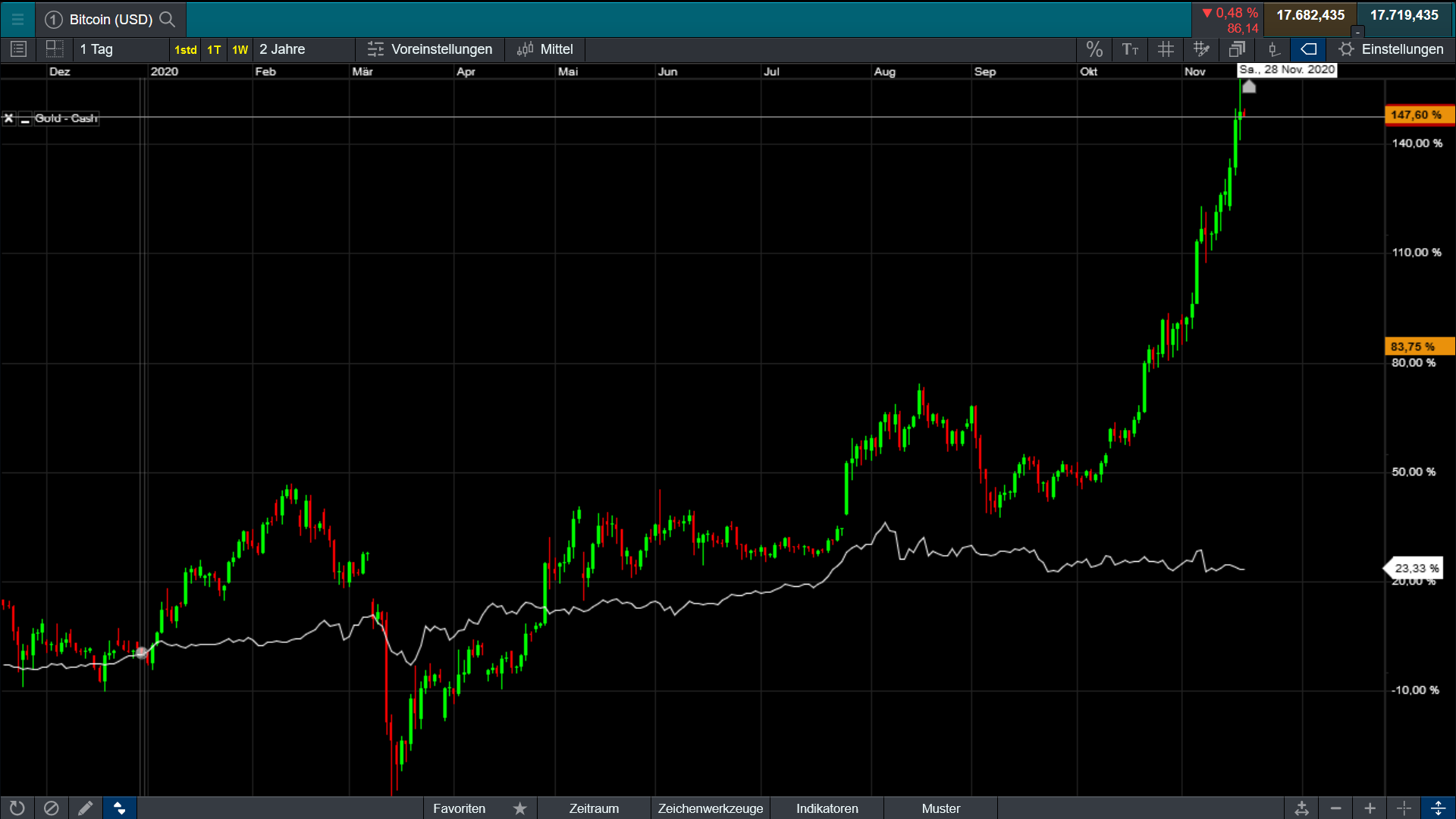Remove the Gold - Cash comparison overlay
Image resolution: width=1456 pixels, height=819 pixels.
[9, 118]
